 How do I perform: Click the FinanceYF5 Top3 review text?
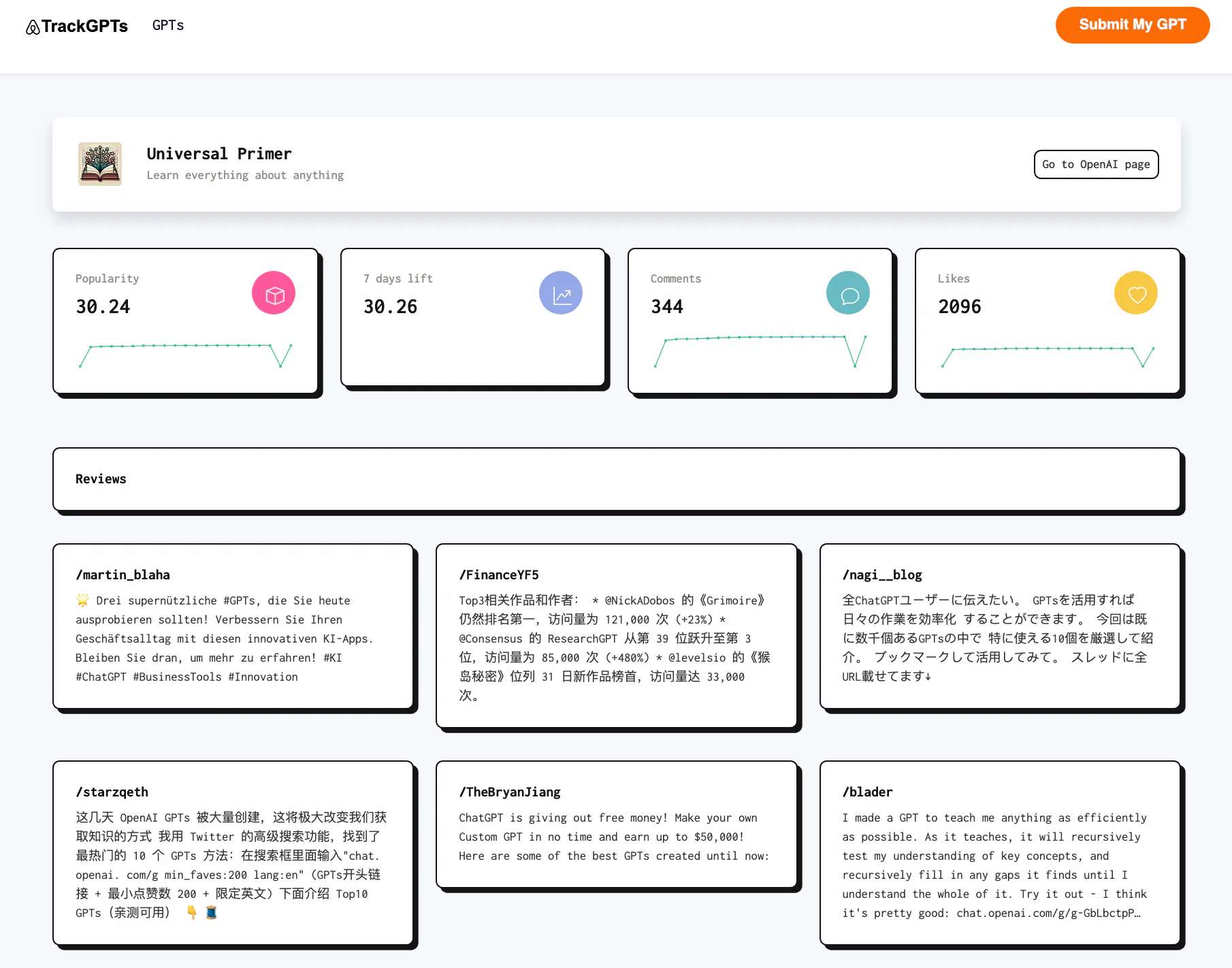click(x=615, y=647)
